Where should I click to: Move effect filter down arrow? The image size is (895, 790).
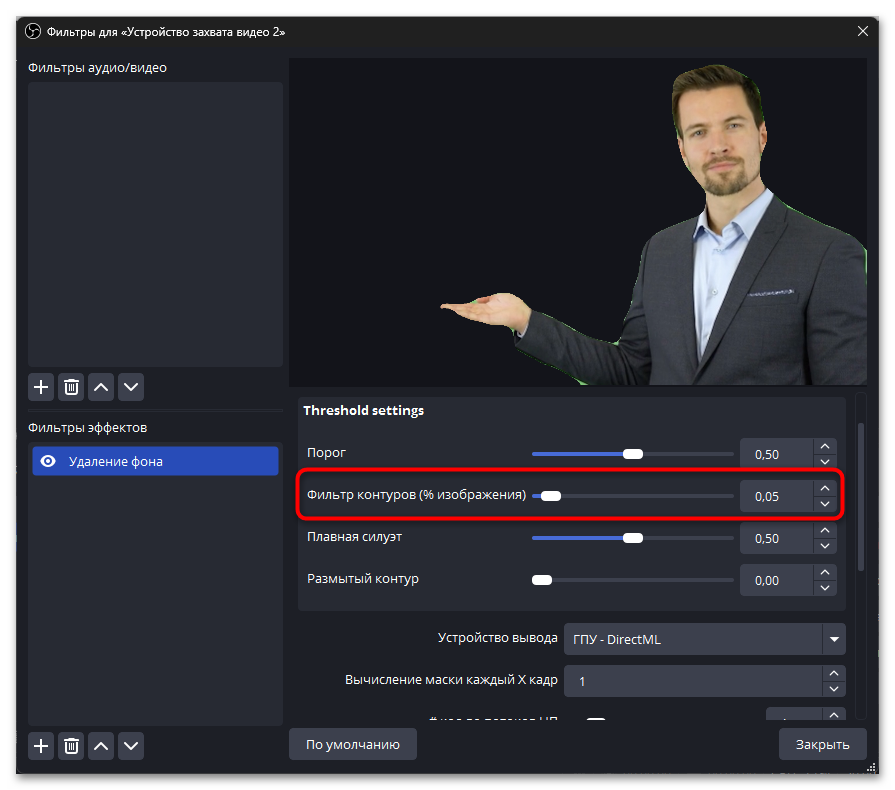pyautogui.click(x=131, y=746)
